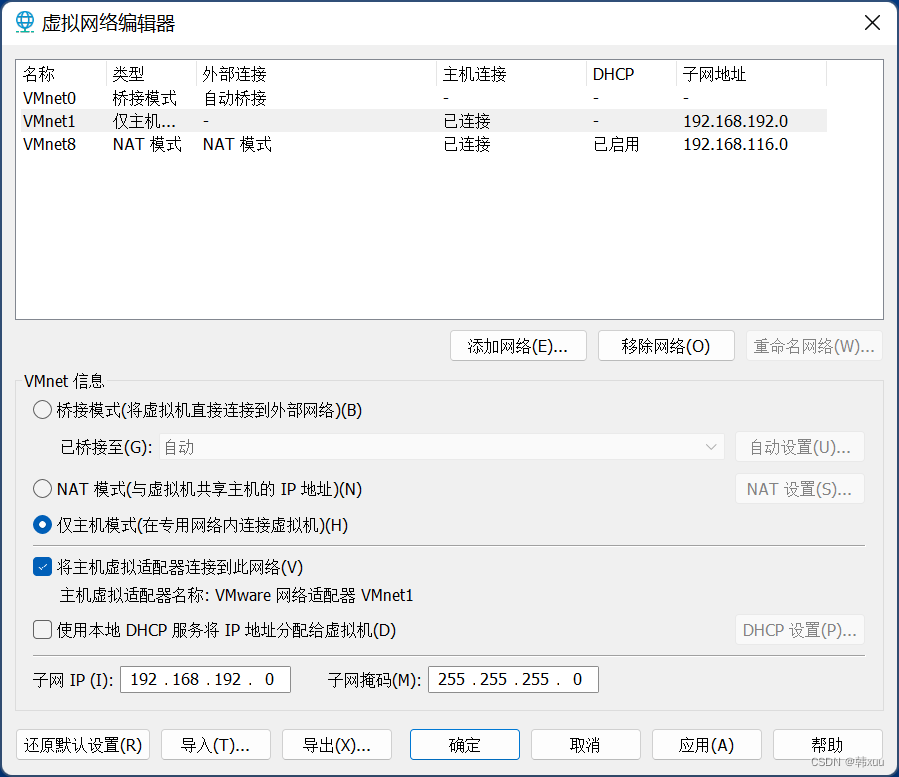Select the VMnet0 row
Screen dimensions: 899x777
424,98
